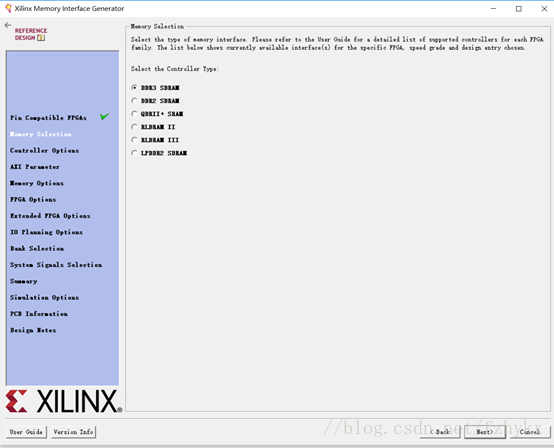Select the DDR2 SDRAM radio button
This screenshot has width=554, height=448.
click(x=134, y=101)
